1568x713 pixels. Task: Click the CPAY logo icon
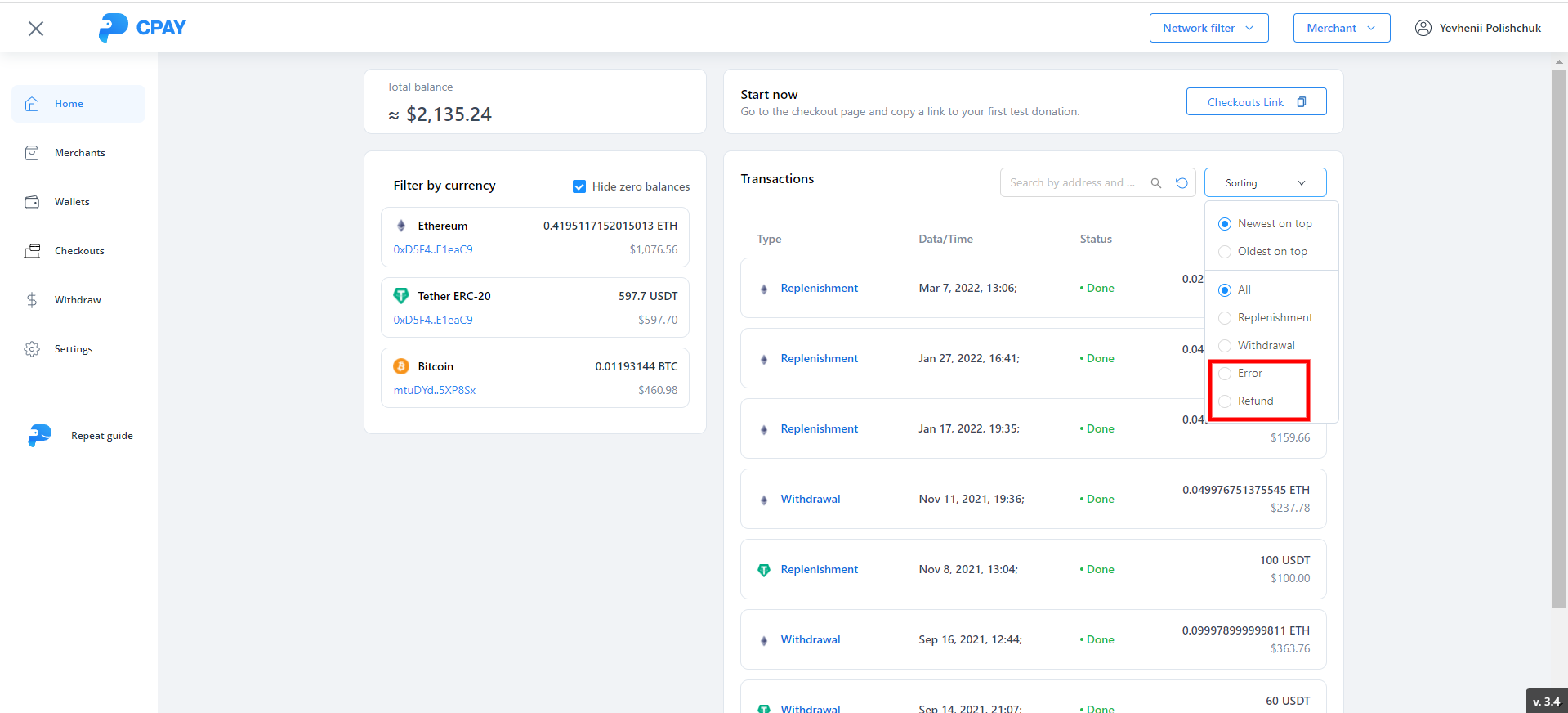113,27
